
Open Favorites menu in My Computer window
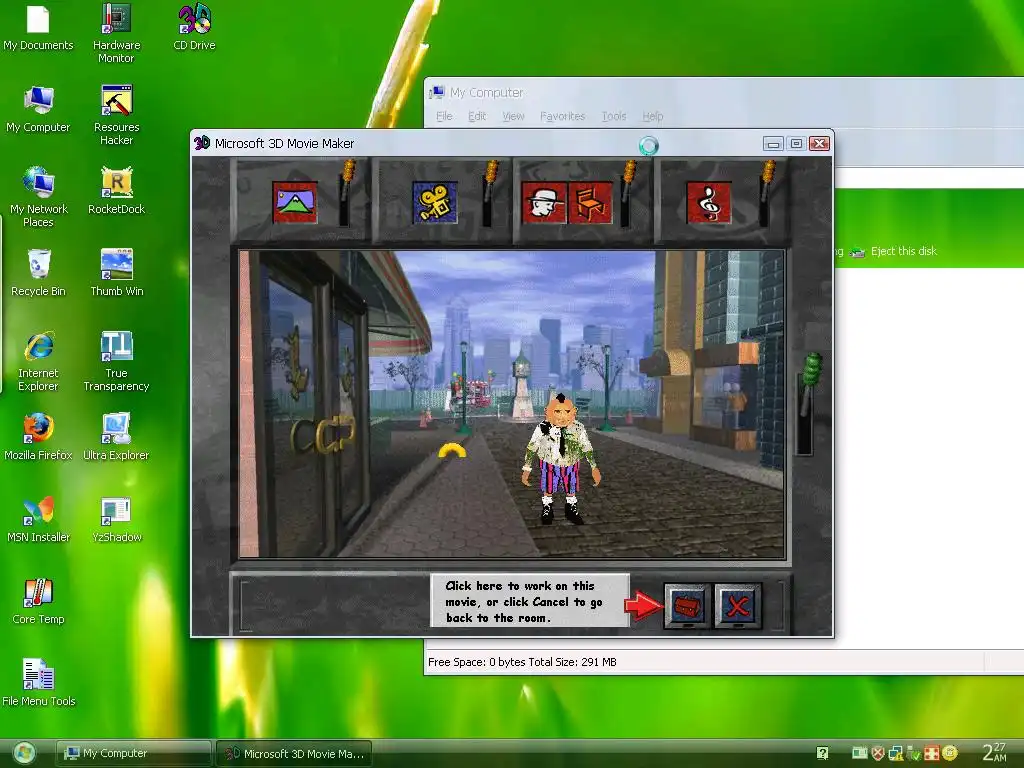point(562,116)
